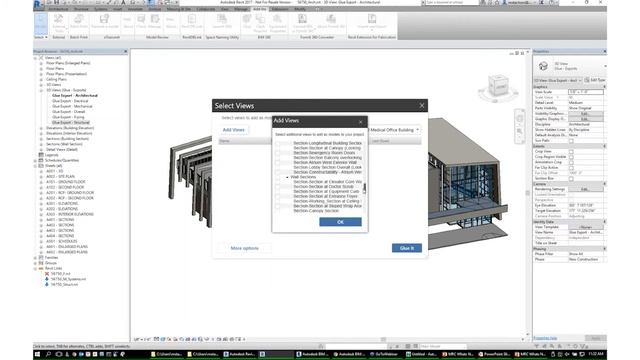
Task: Open the Manage ribbon tab
Action: click(x=241, y=9)
